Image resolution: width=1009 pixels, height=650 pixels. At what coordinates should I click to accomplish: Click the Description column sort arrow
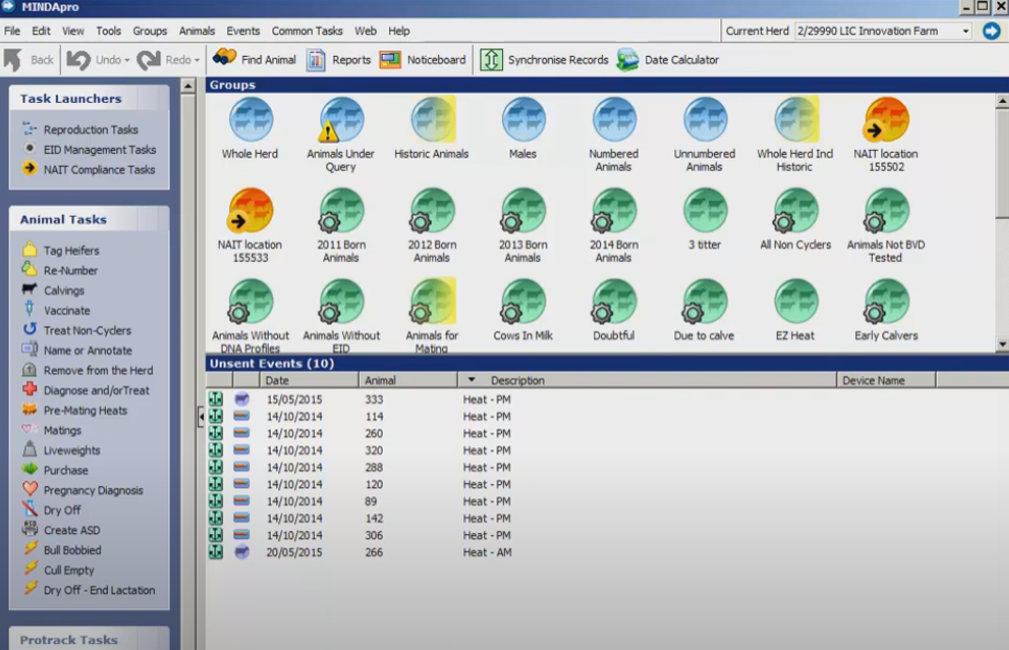(471, 380)
